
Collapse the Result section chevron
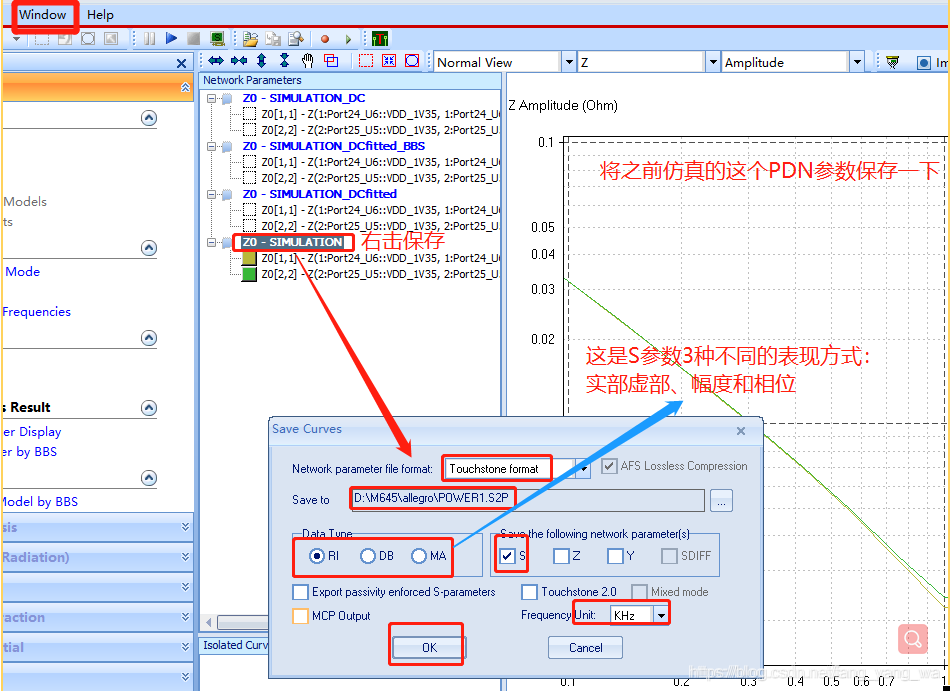coord(149,408)
